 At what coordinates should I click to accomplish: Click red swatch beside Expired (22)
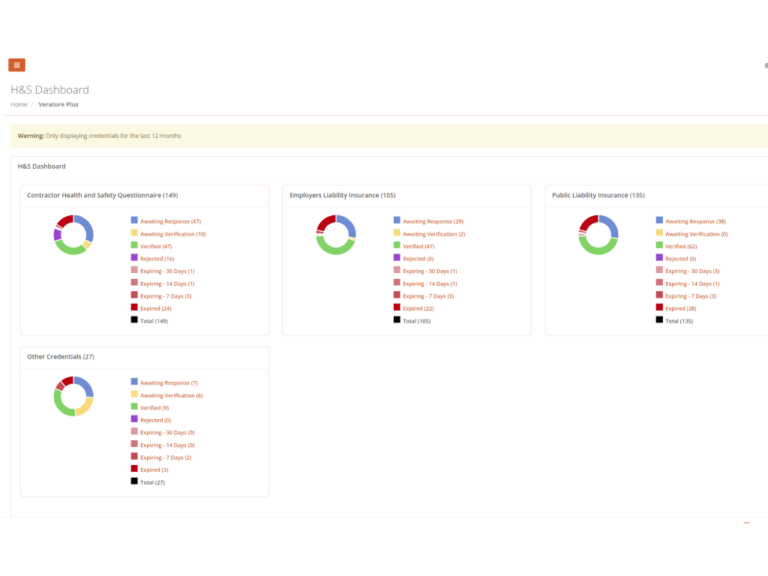click(x=397, y=307)
